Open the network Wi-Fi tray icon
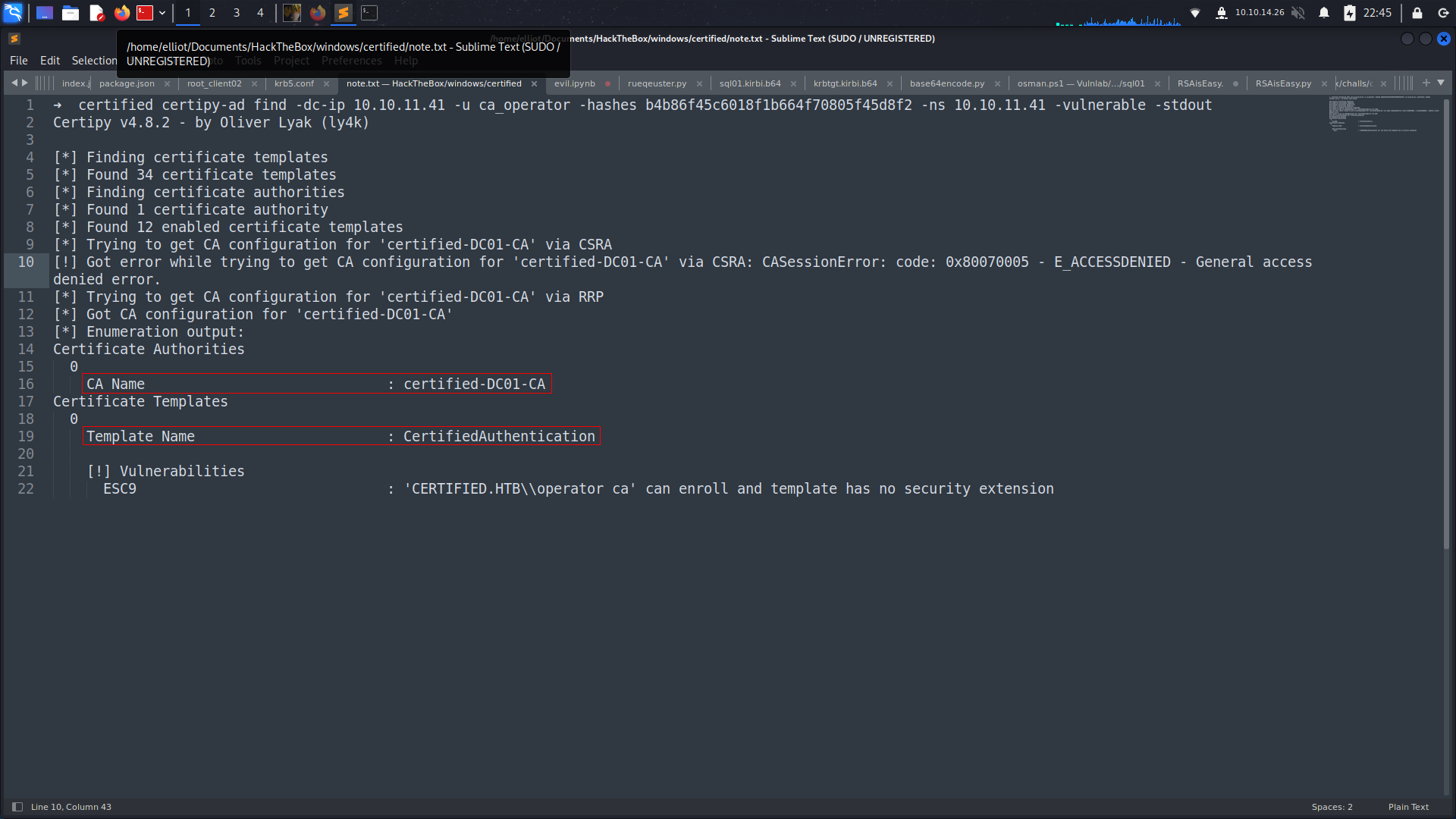Viewport: 1456px width, 819px height. 1195,13
